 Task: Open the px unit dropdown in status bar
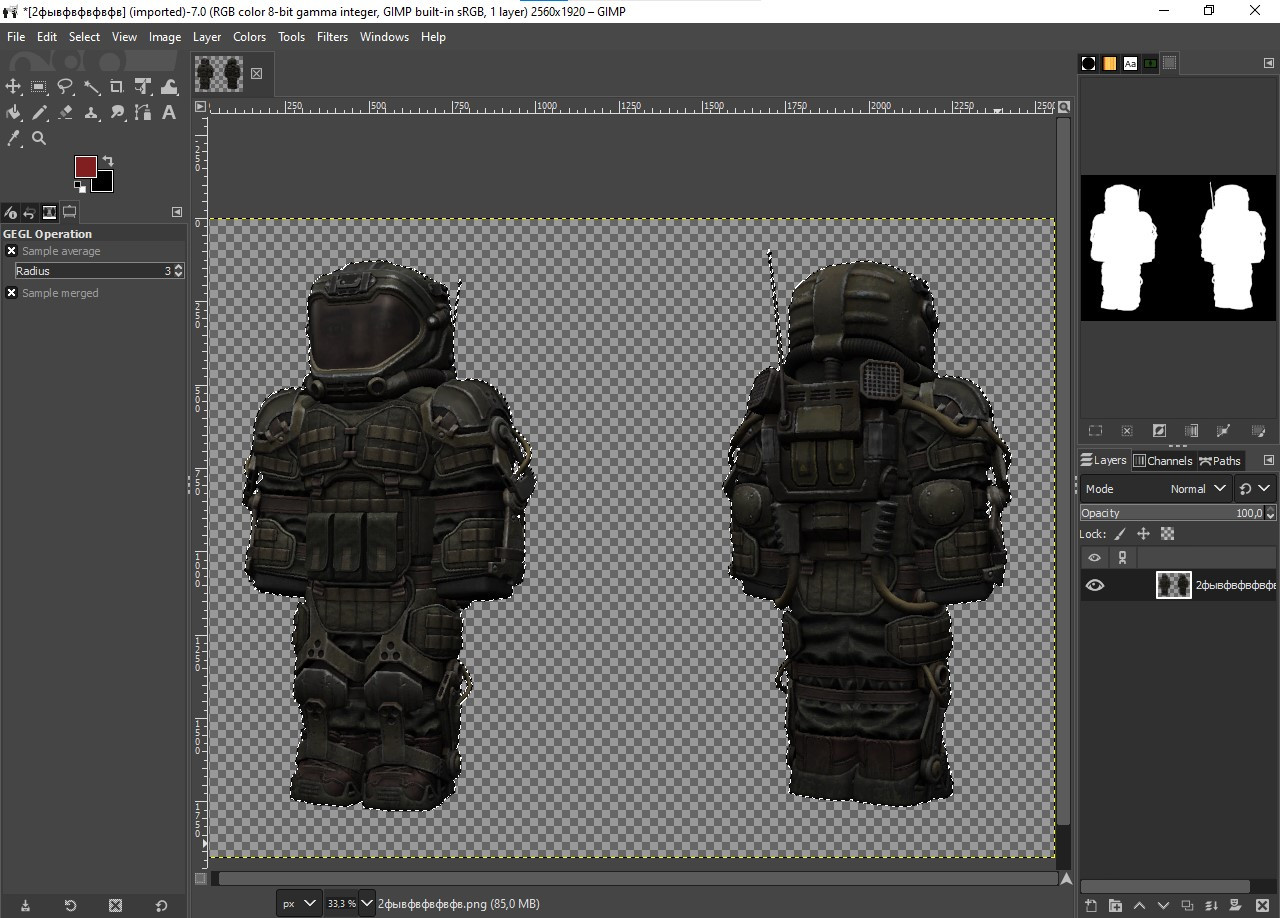tap(299, 903)
